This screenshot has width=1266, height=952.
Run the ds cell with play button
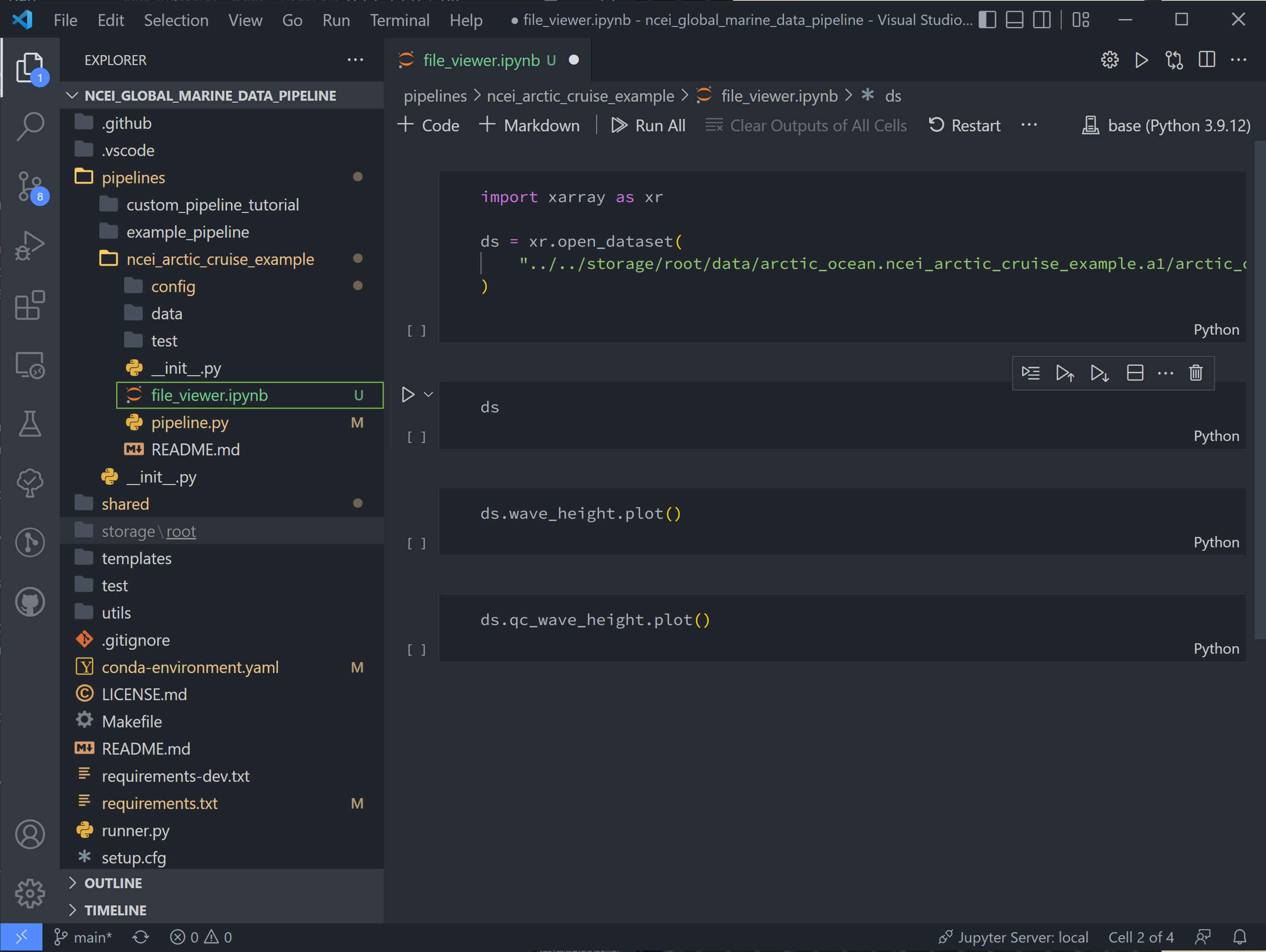pyautogui.click(x=408, y=395)
